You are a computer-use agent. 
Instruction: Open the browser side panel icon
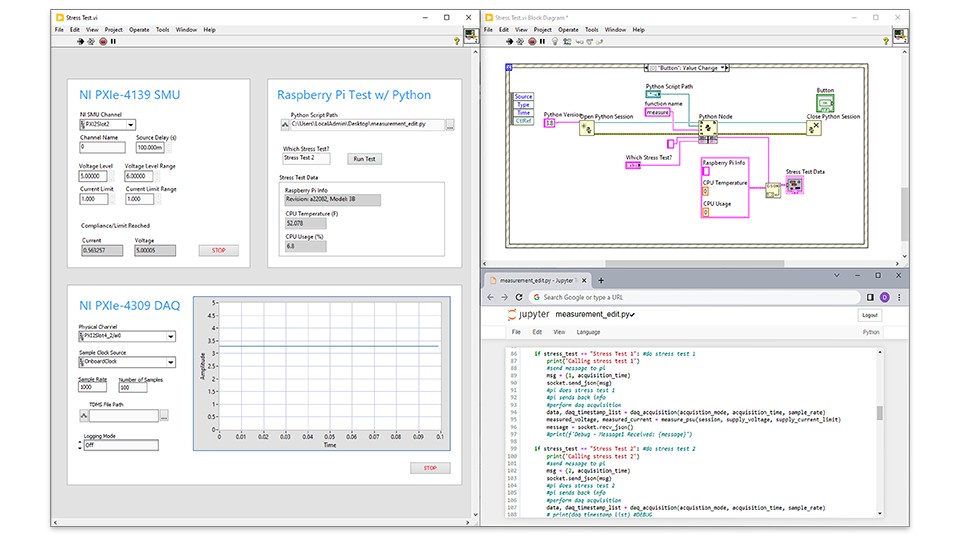[870, 297]
